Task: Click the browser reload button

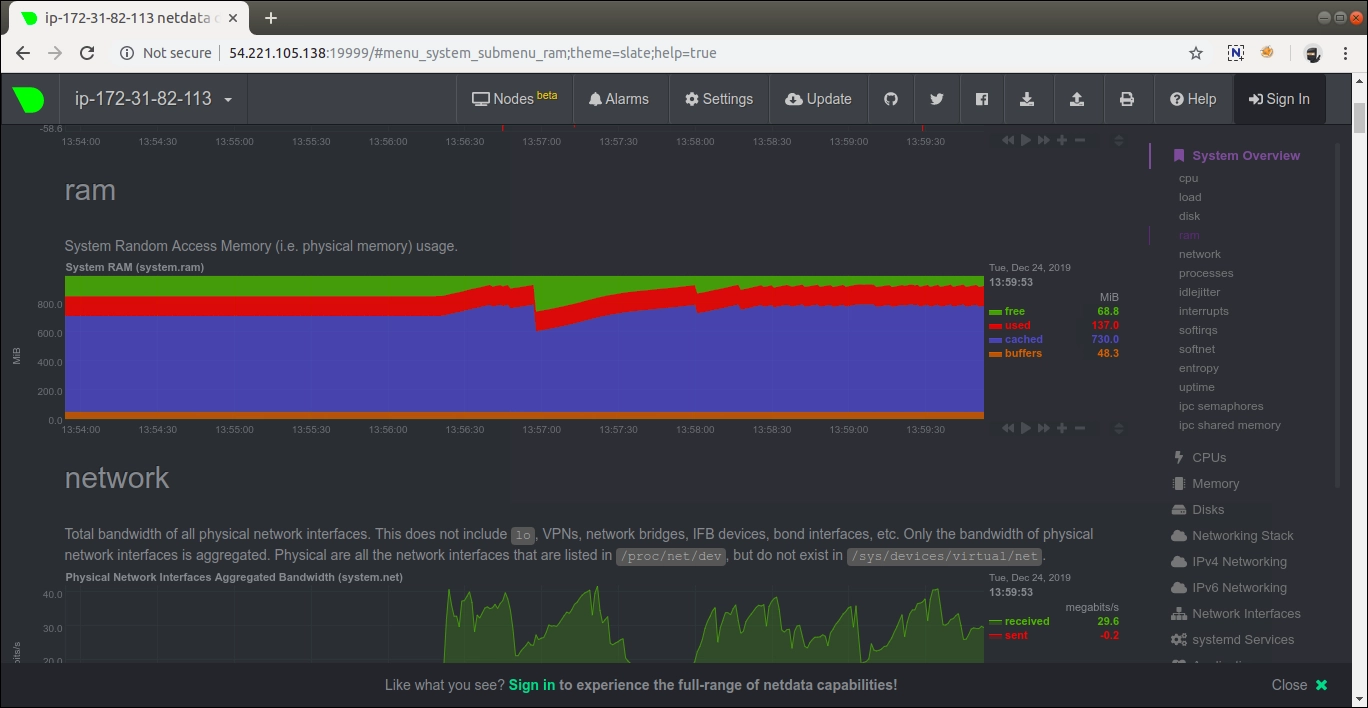Action: click(x=87, y=53)
